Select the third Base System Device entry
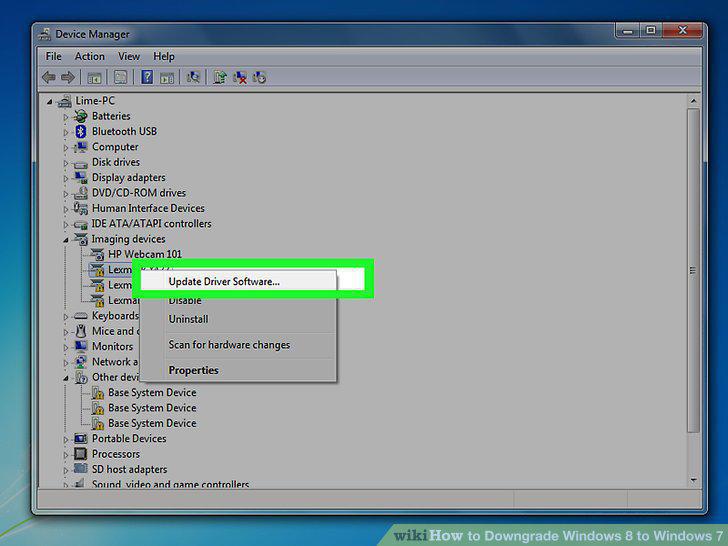Viewport: 728px width, 546px height. (152, 423)
